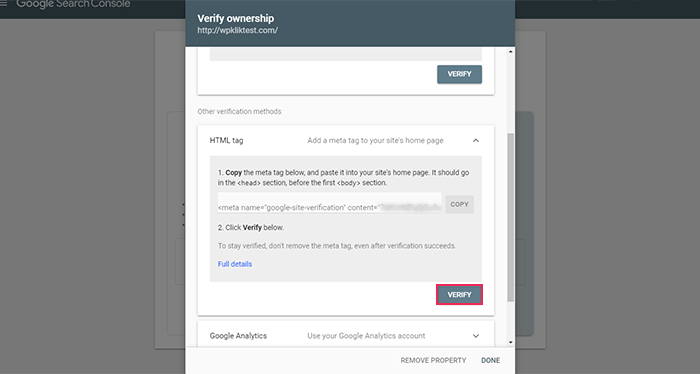Collapse the HTML tag section chevron

(x=476, y=141)
